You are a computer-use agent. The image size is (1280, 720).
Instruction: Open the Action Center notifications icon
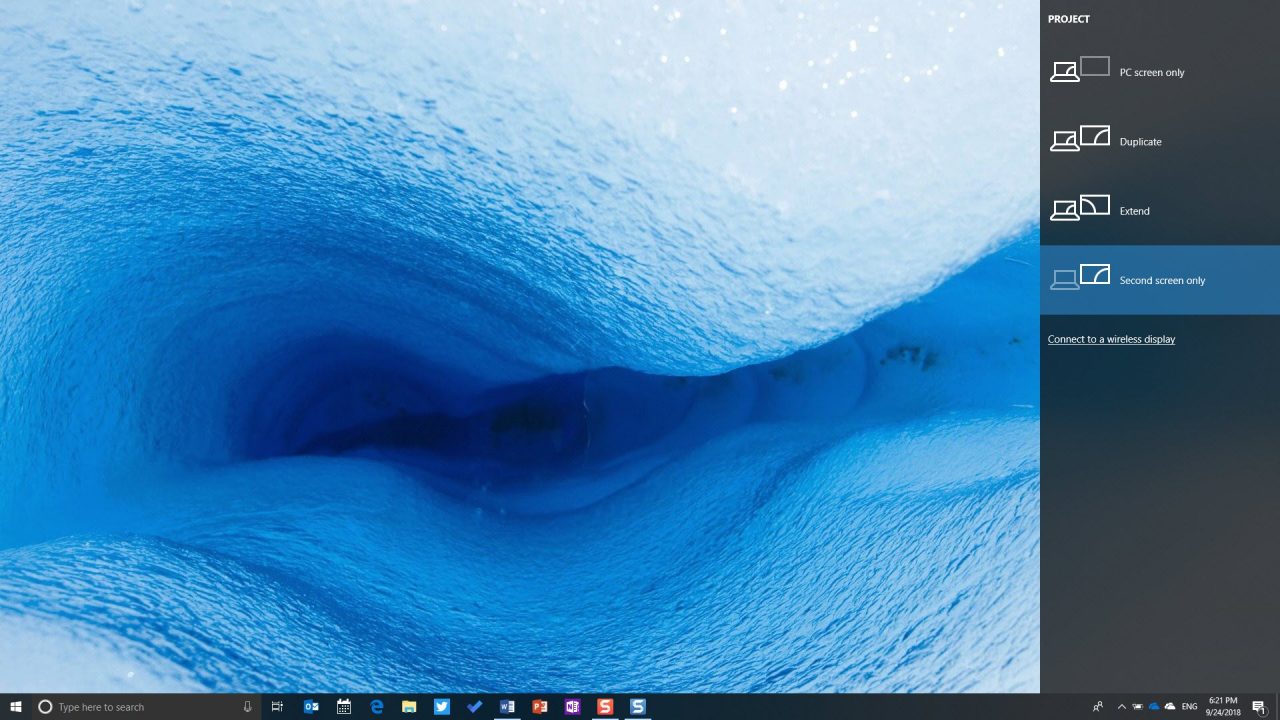(x=1259, y=707)
